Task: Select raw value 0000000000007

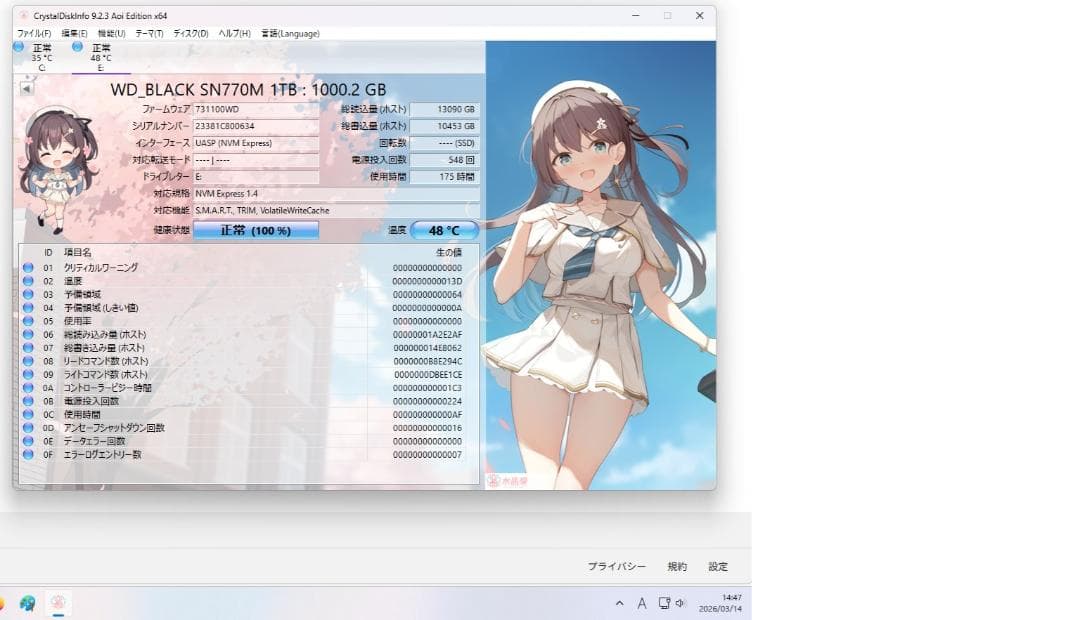Action: (427, 455)
